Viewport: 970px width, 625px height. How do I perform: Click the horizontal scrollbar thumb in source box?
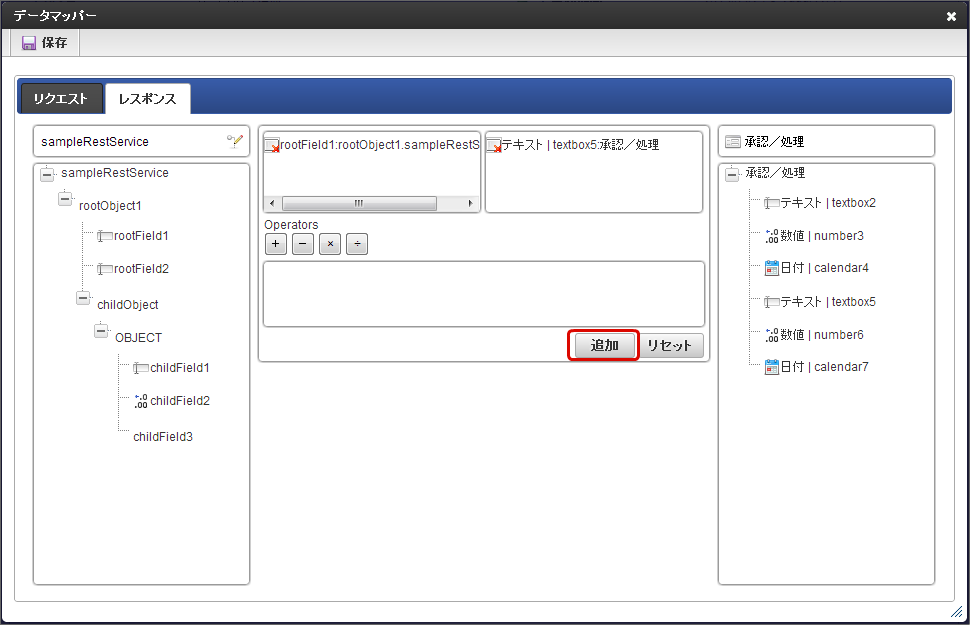[359, 204]
